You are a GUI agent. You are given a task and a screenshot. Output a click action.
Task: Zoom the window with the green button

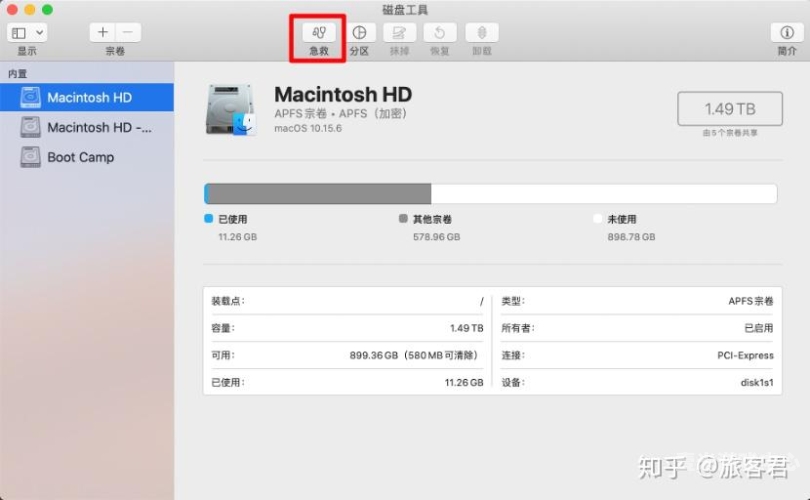click(x=48, y=9)
